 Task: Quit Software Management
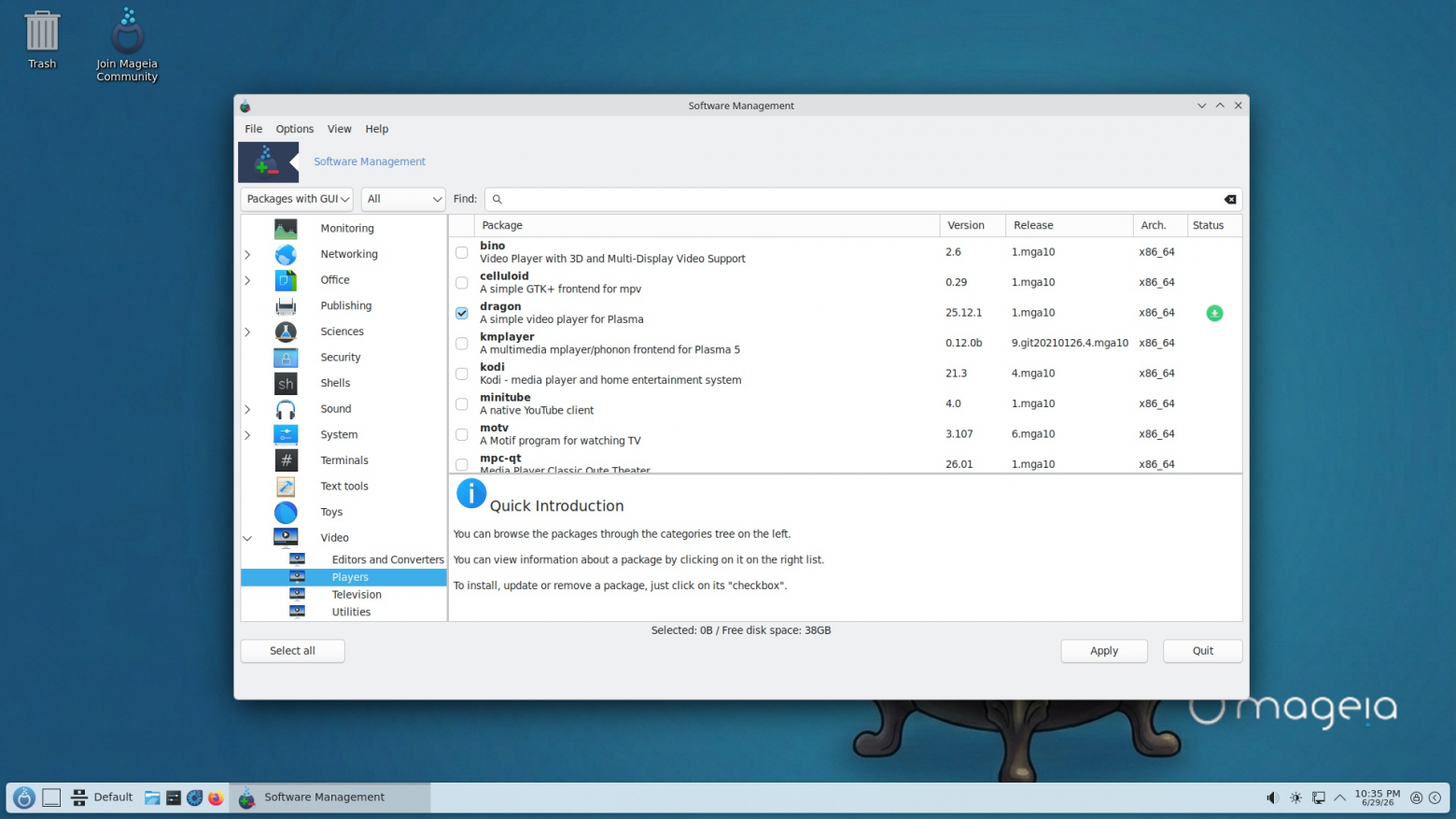(x=1203, y=651)
